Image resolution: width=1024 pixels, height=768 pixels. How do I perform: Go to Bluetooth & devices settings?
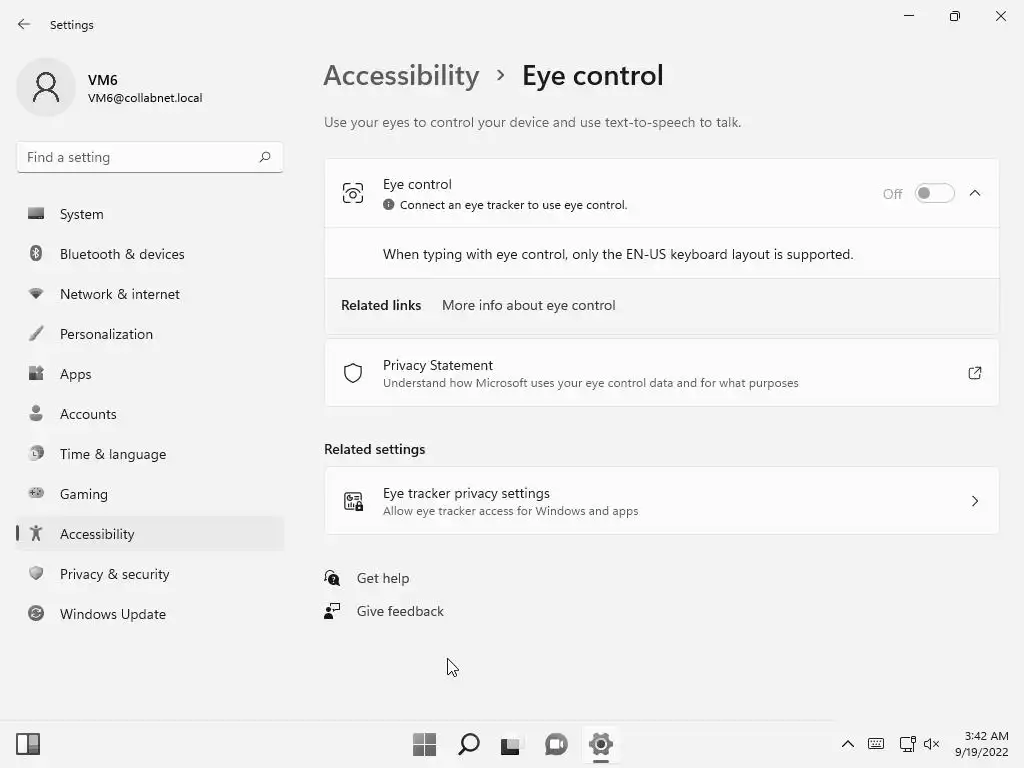click(122, 254)
